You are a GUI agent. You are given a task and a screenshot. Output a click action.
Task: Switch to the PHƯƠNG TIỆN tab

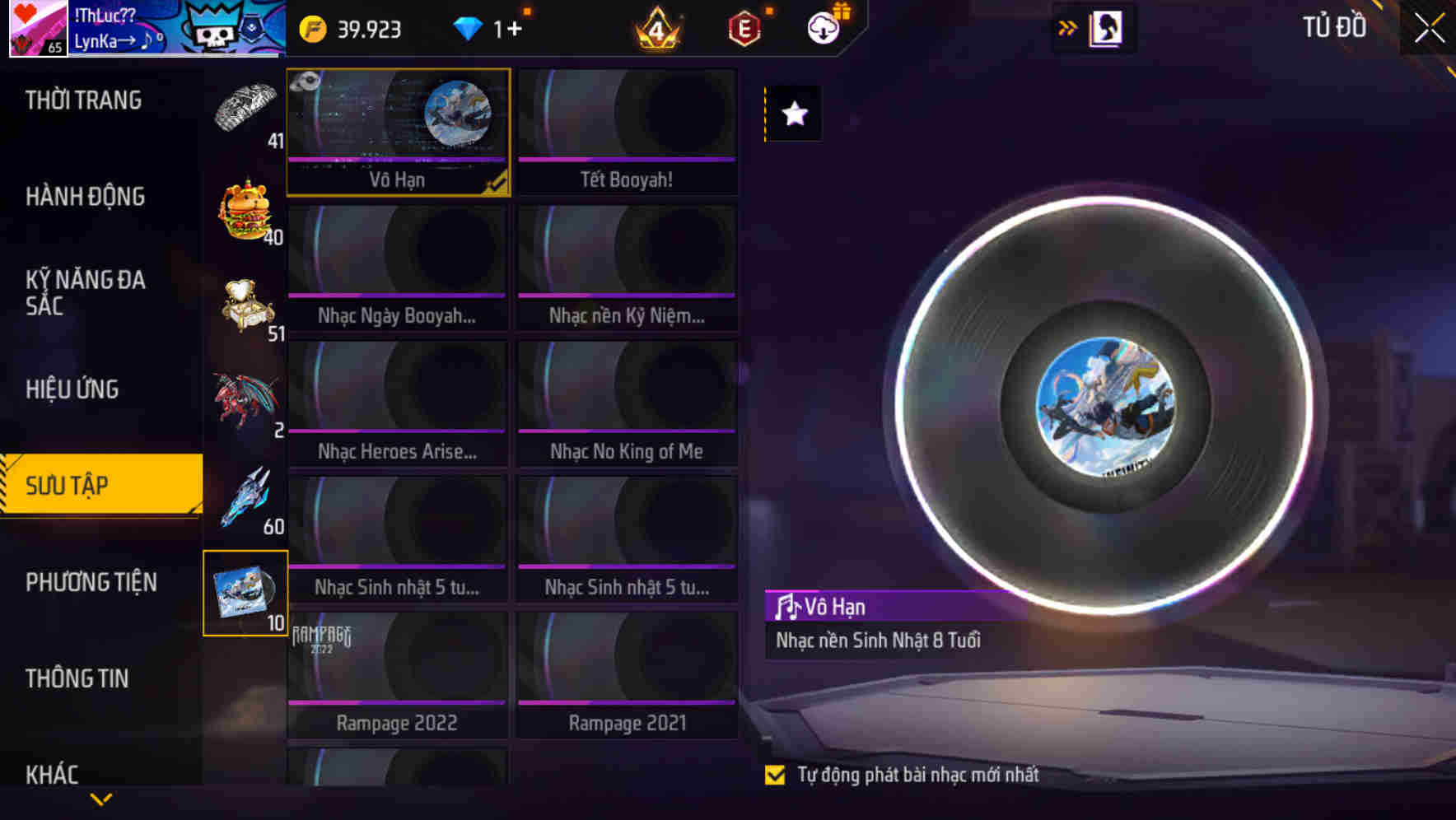coord(91,582)
